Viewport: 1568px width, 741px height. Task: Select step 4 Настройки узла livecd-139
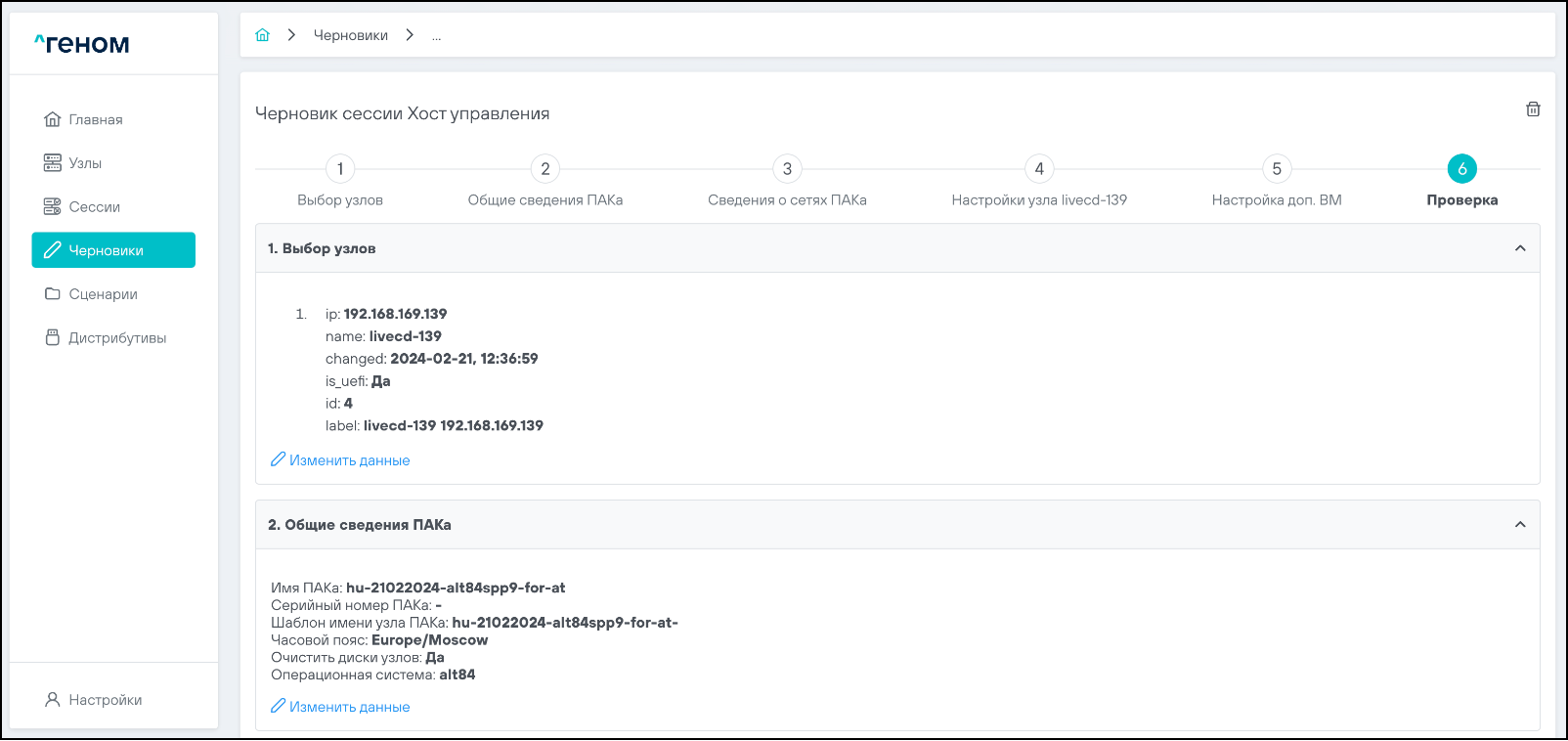[x=1039, y=169]
